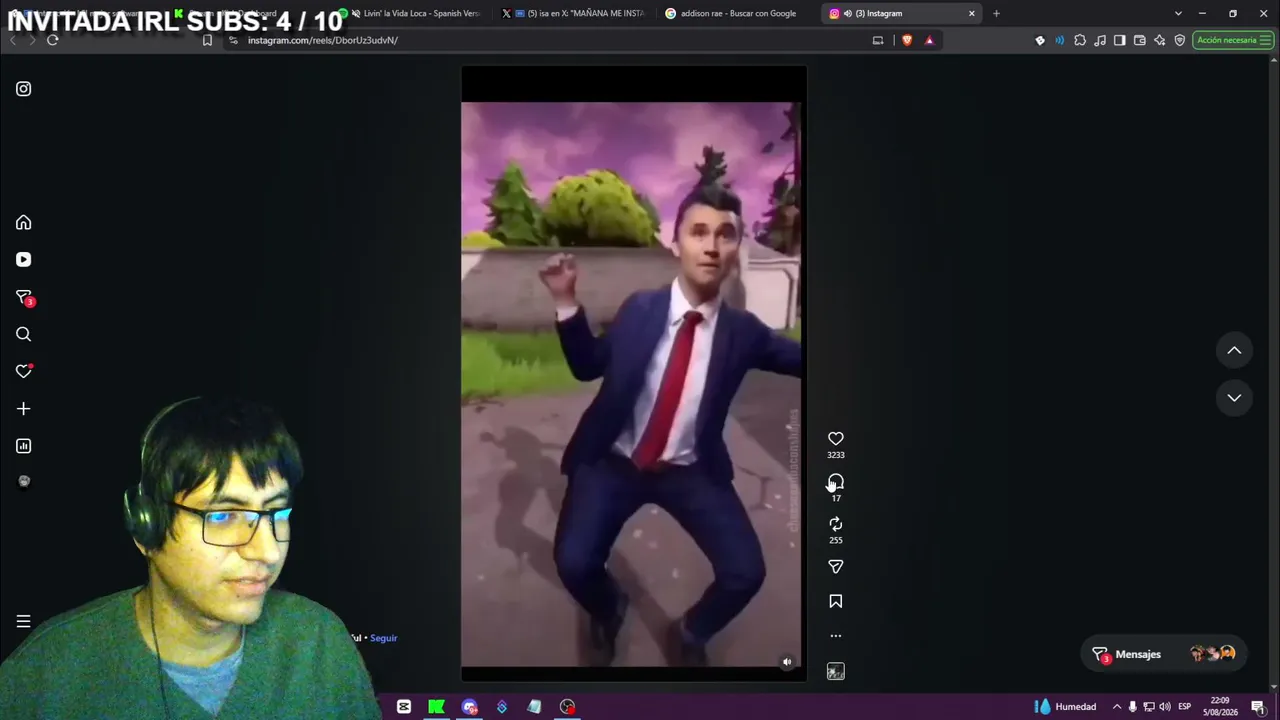The width and height of the screenshot is (1280, 720).
Task: Repost the reel with 255 reposts
Action: (x=836, y=524)
